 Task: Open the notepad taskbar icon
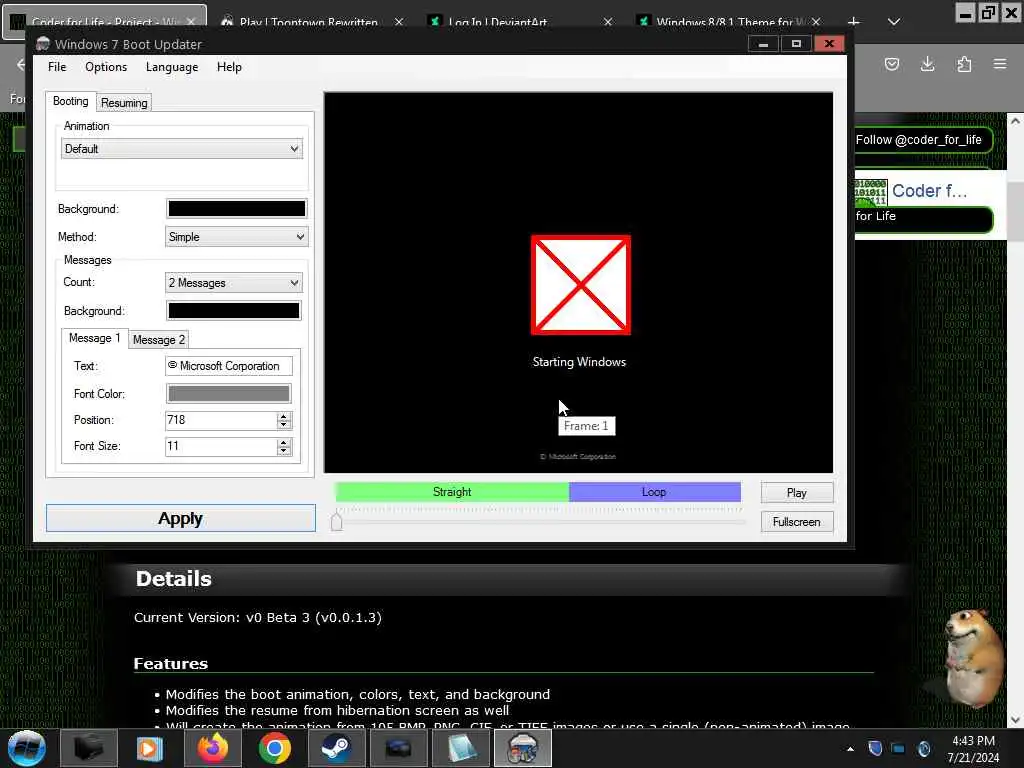click(x=460, y=748)
